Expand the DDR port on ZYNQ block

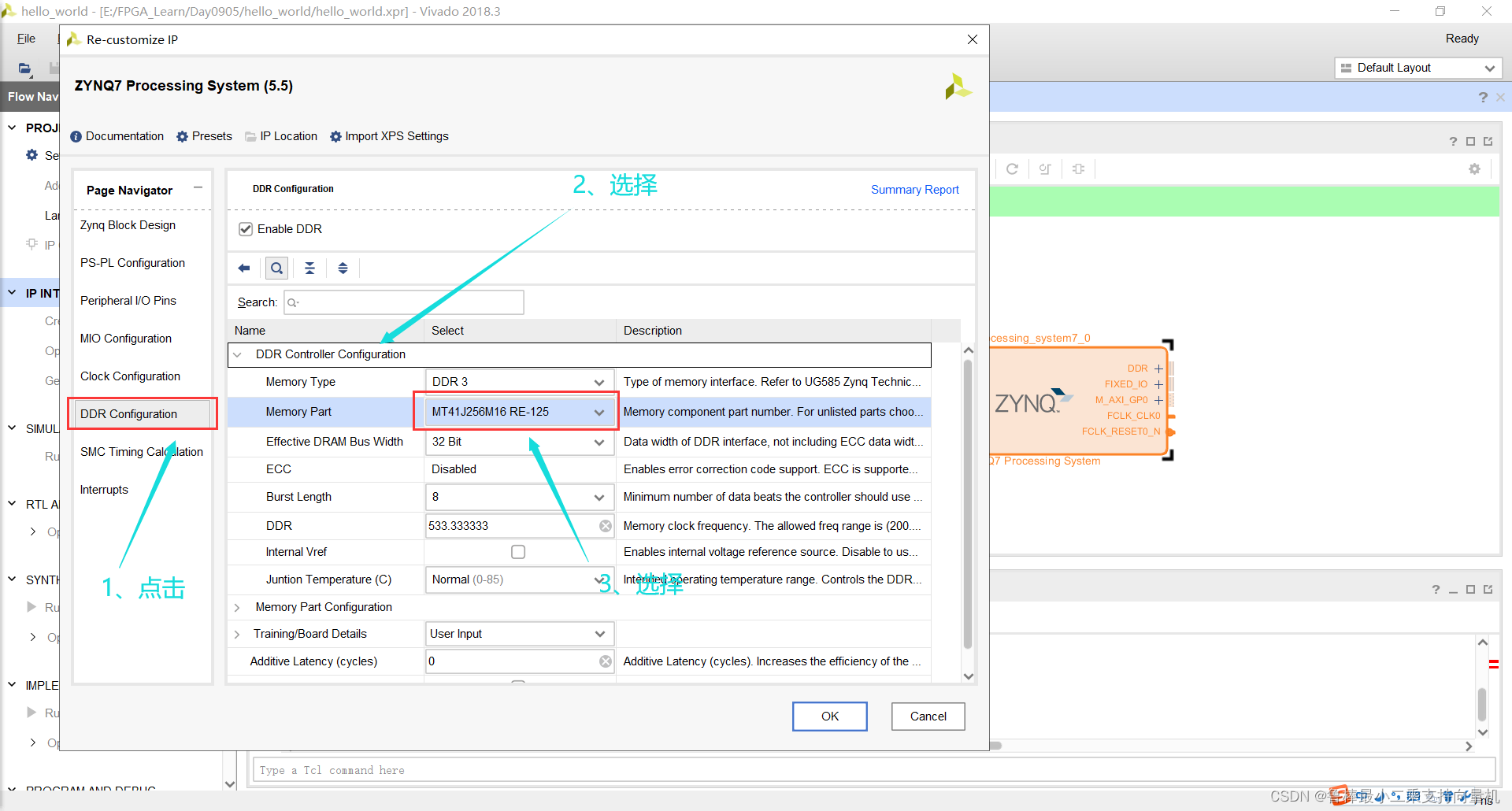click(1158, 368)
